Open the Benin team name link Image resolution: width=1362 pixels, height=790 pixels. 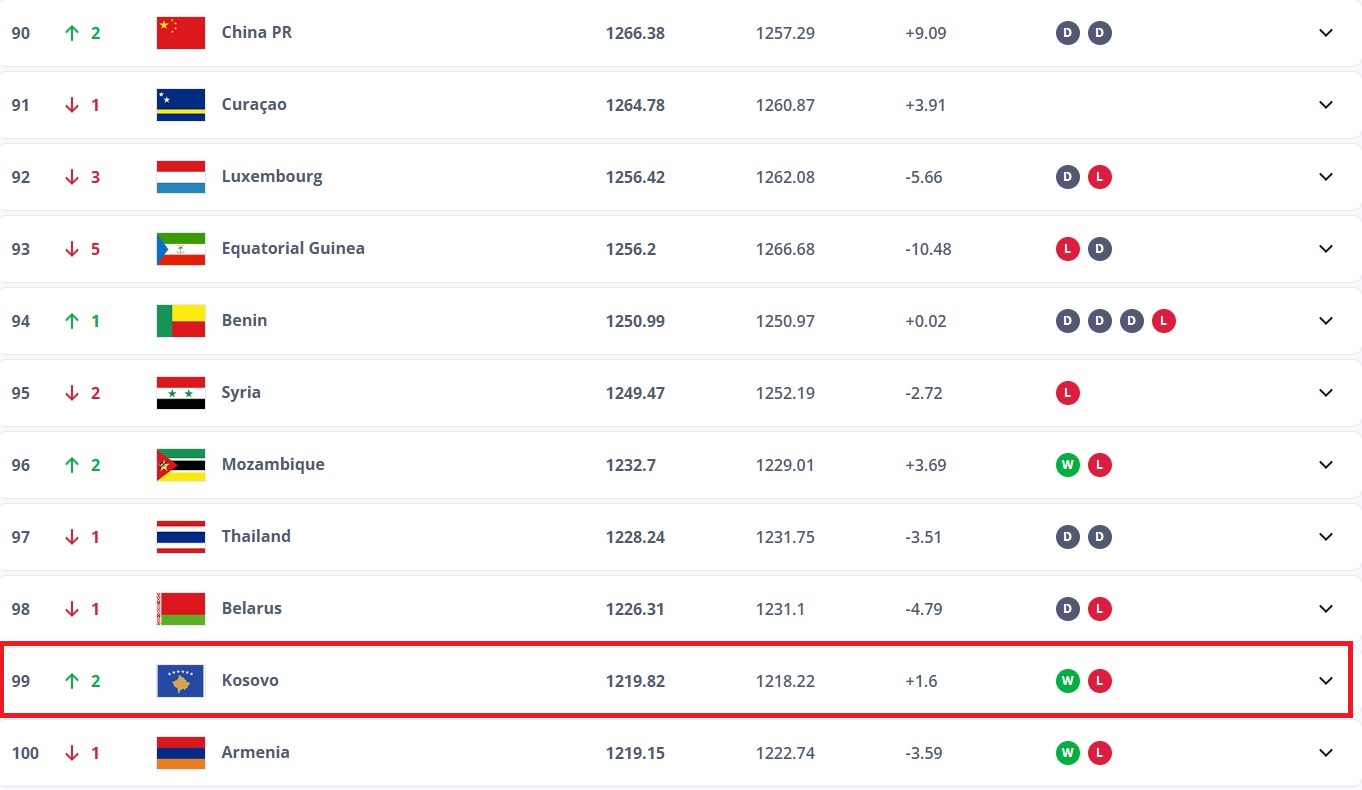coord(244,321)
